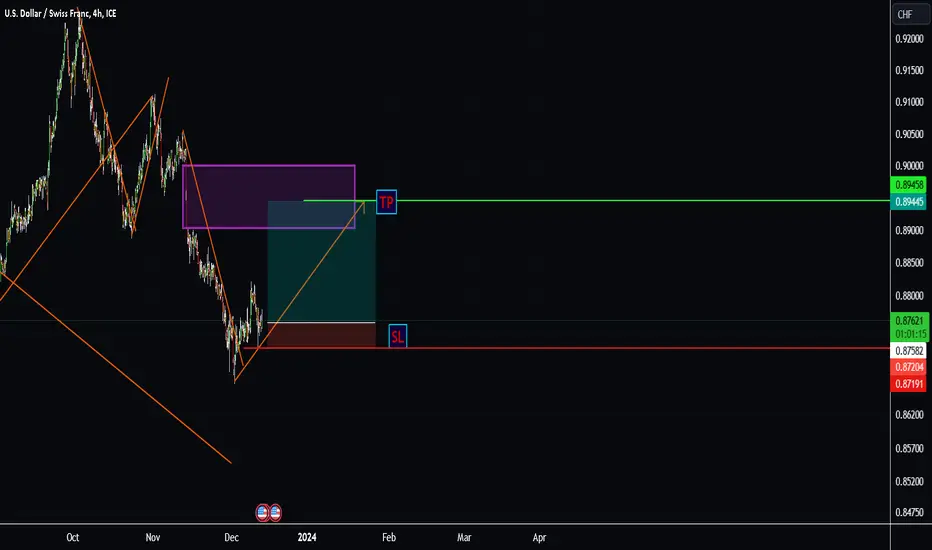Click the 0.89000 price axis value
This screenshot has width=932, height=550.
coord(909,230)
